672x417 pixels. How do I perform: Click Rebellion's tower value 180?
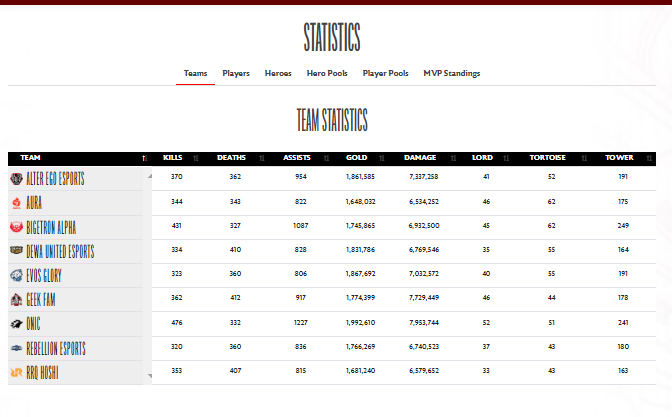coord(623,347)
